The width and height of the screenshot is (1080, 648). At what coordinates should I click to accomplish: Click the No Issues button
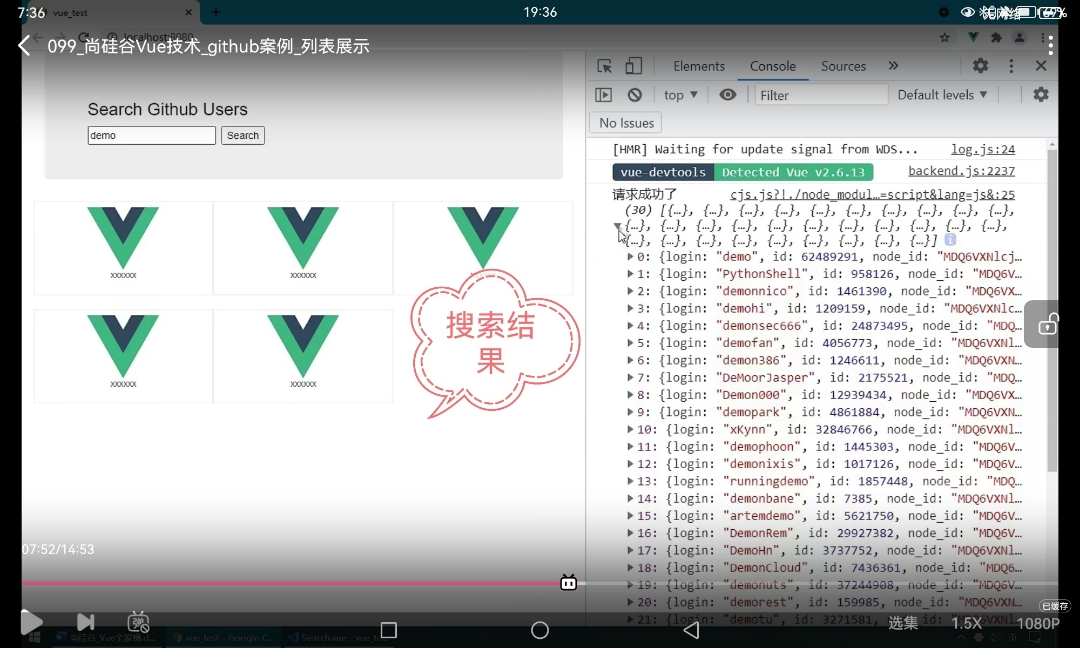coord(626,123)
